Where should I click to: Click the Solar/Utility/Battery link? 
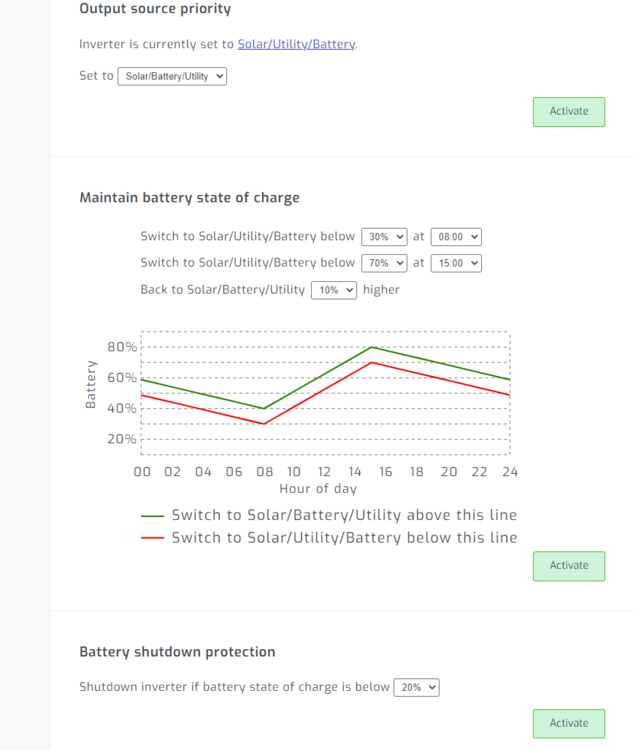[296, 44]
